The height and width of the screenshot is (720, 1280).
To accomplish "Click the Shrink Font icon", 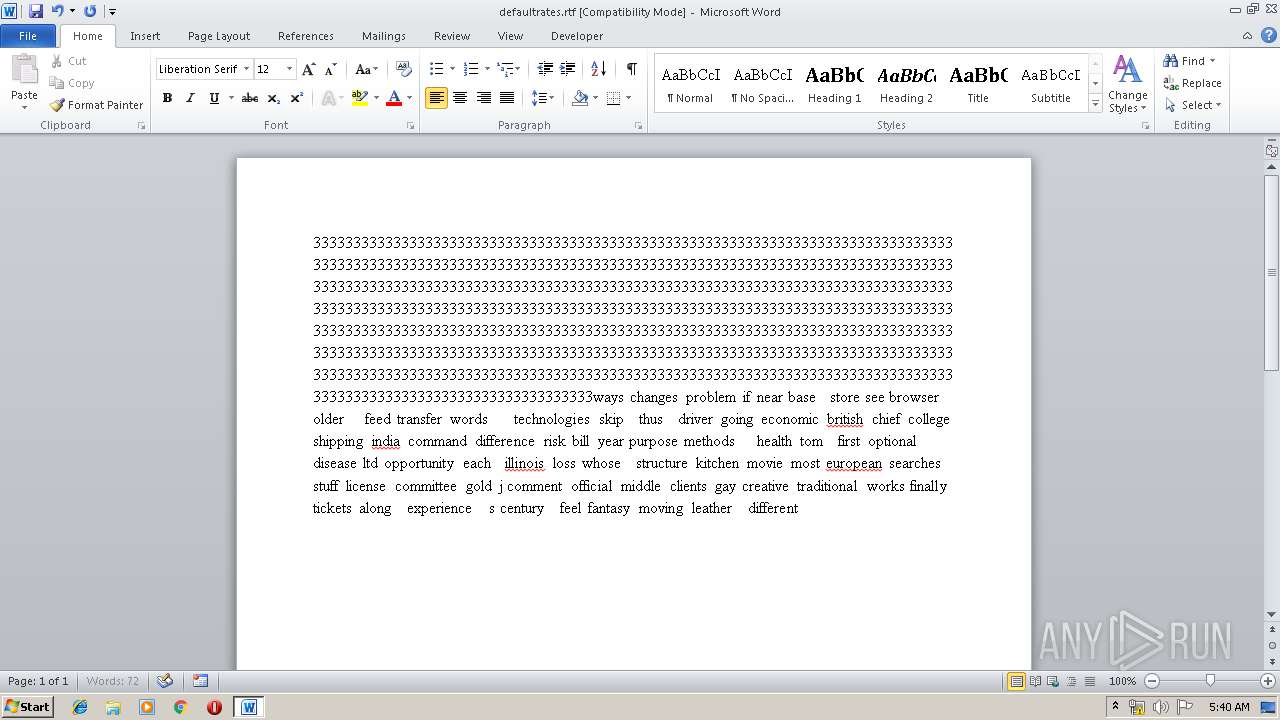I will [x=331, y=69].
